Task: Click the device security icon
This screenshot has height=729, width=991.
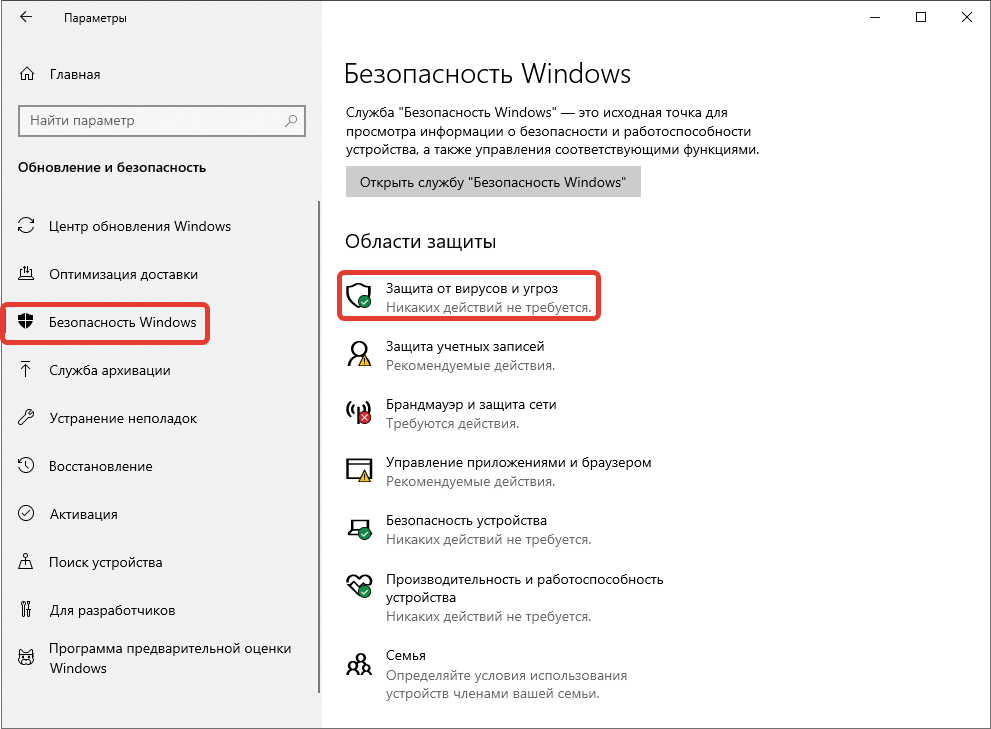Action: tap(358, 528)
